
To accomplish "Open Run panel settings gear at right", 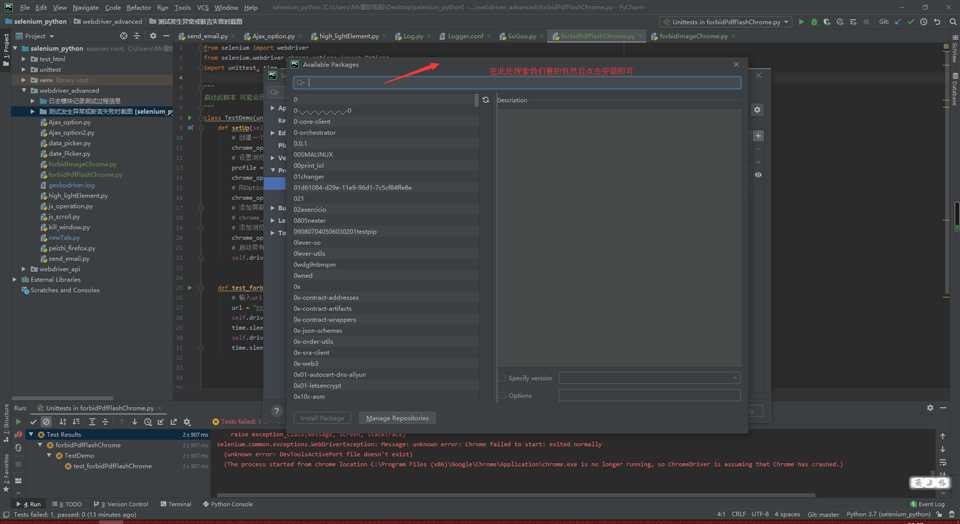I will 930,408.
